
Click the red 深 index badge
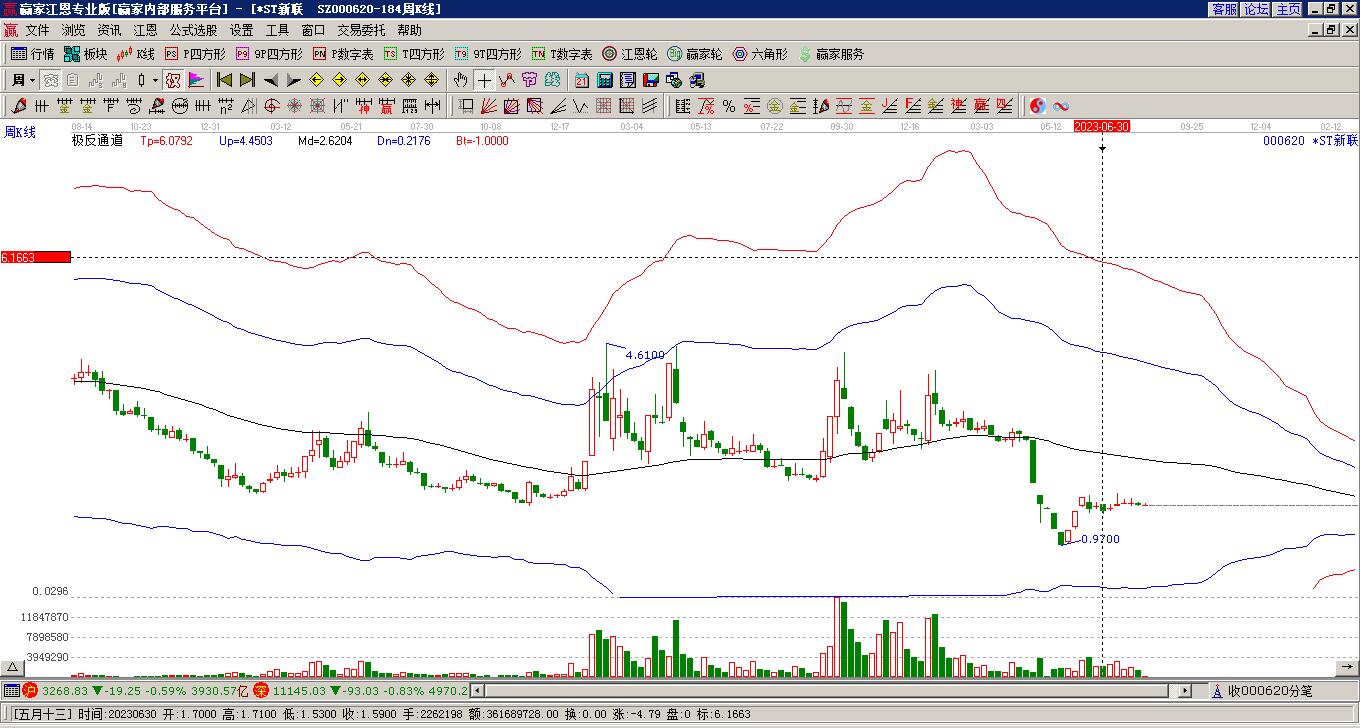[260, 691]
